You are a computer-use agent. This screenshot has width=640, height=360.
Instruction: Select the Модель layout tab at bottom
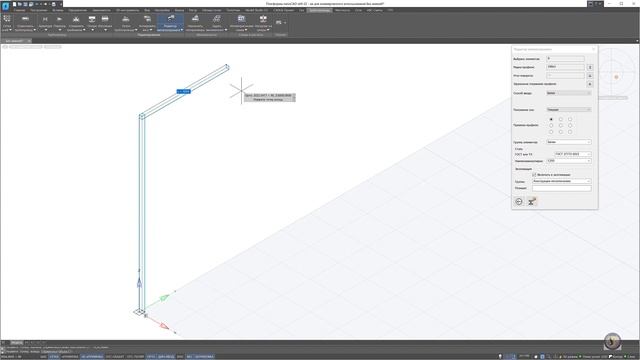(x=16, y=343)
